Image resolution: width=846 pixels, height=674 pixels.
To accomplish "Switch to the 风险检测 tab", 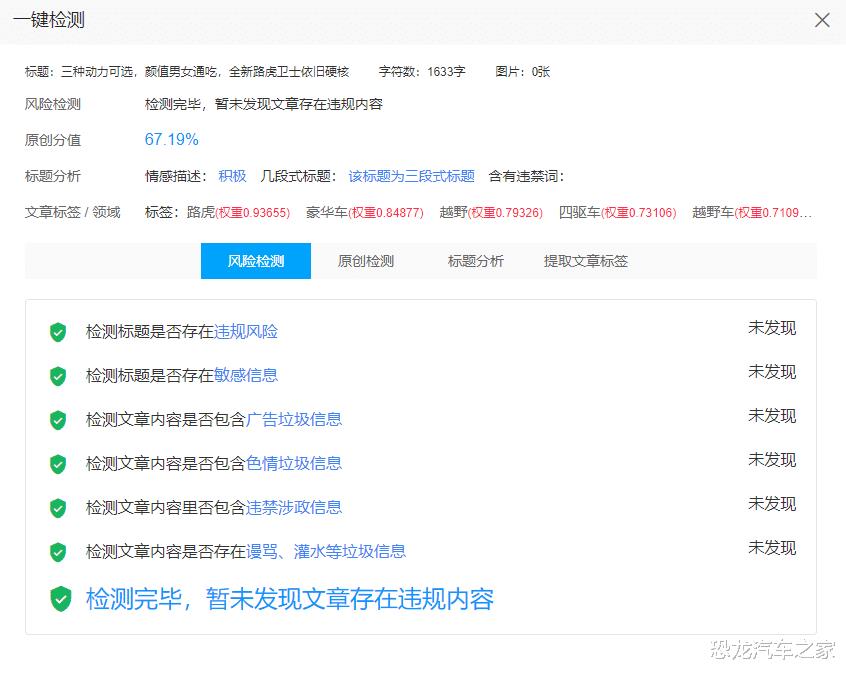I will (256, 261).
